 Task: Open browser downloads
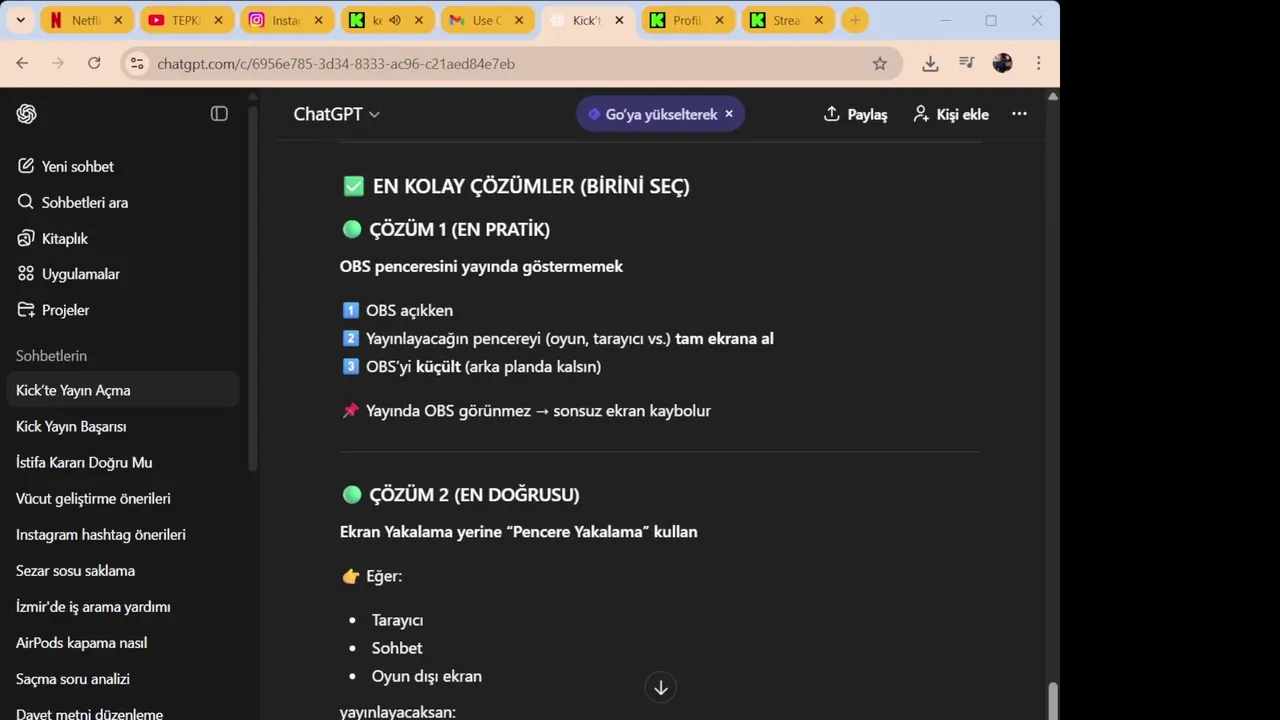pos(930,63)
